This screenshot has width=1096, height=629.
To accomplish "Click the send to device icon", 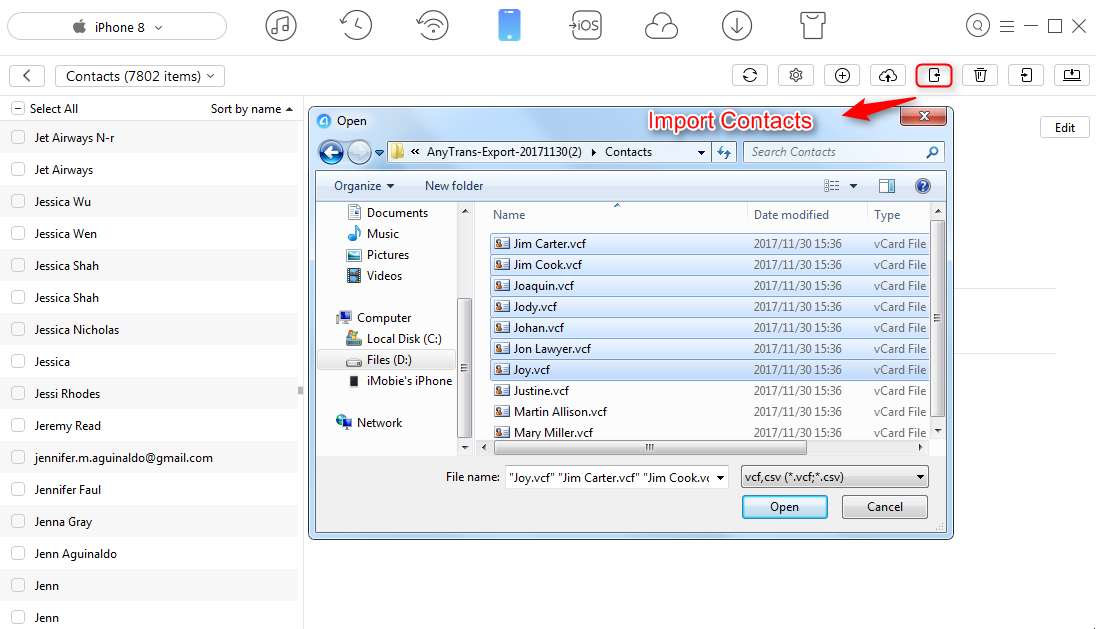I will point(1026,75).
